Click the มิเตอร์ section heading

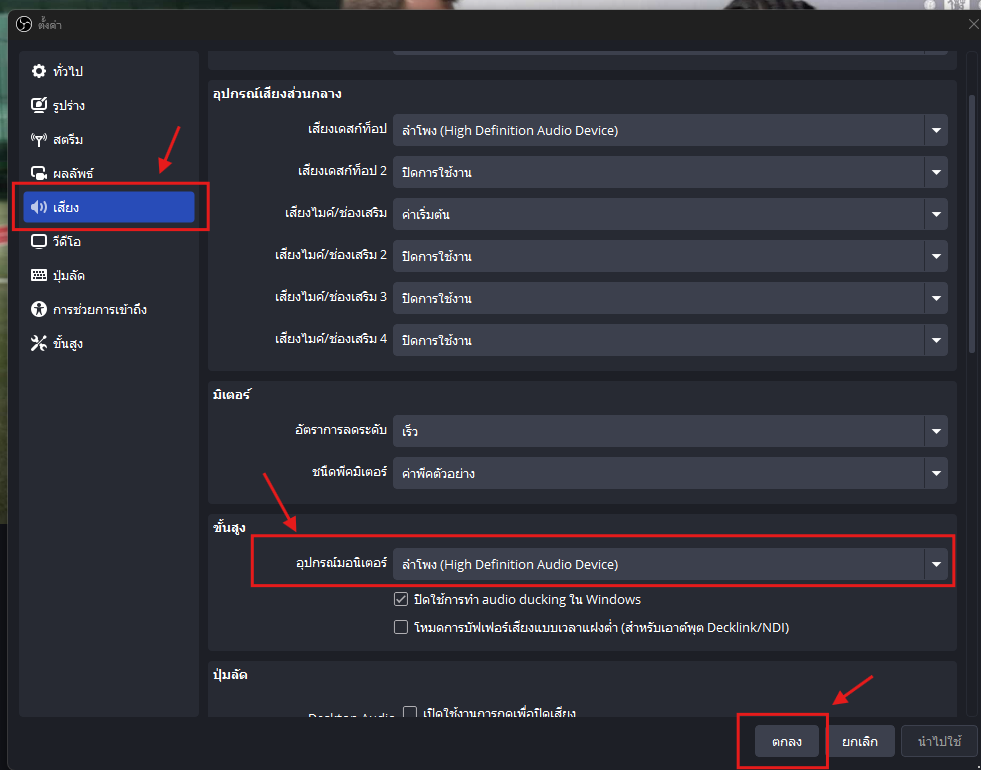tap(231, 395)
